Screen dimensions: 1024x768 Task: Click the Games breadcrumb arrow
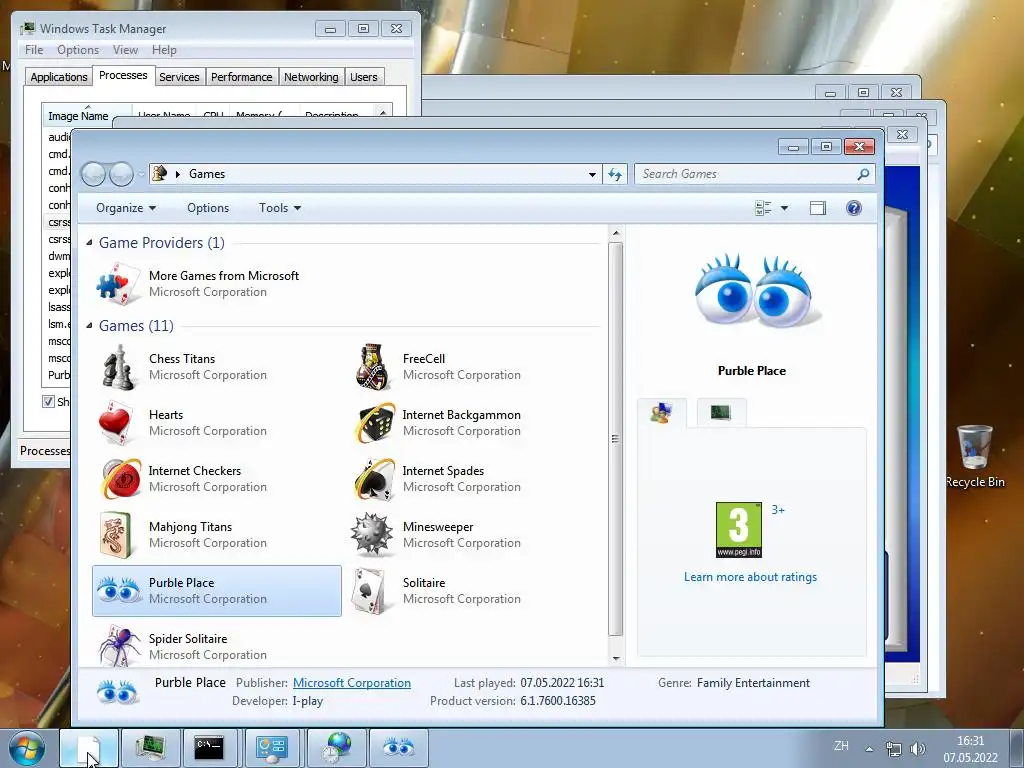point(178,174)
